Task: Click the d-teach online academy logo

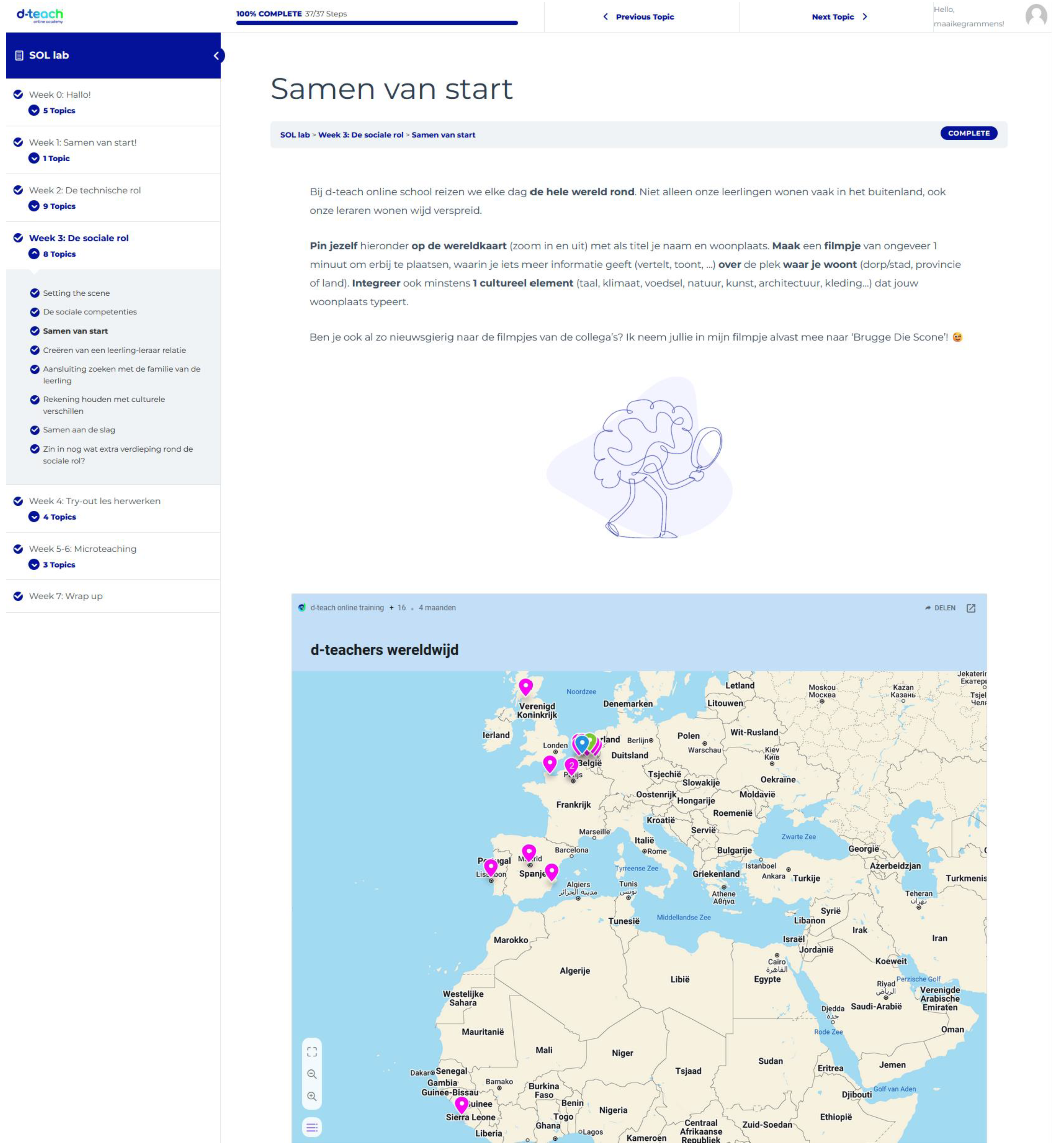Action: coord(40,15)
